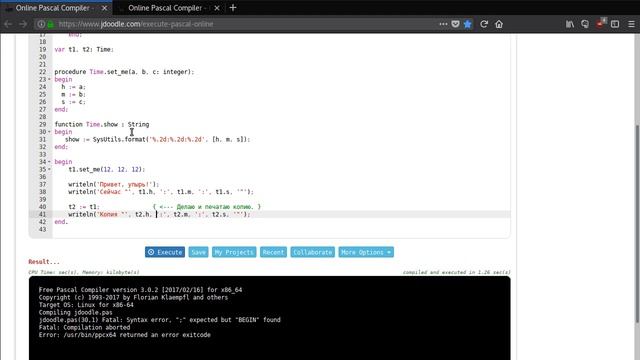Reload the page
The width and height of the screenshot is (640, 360).
(x=484, y=24)
